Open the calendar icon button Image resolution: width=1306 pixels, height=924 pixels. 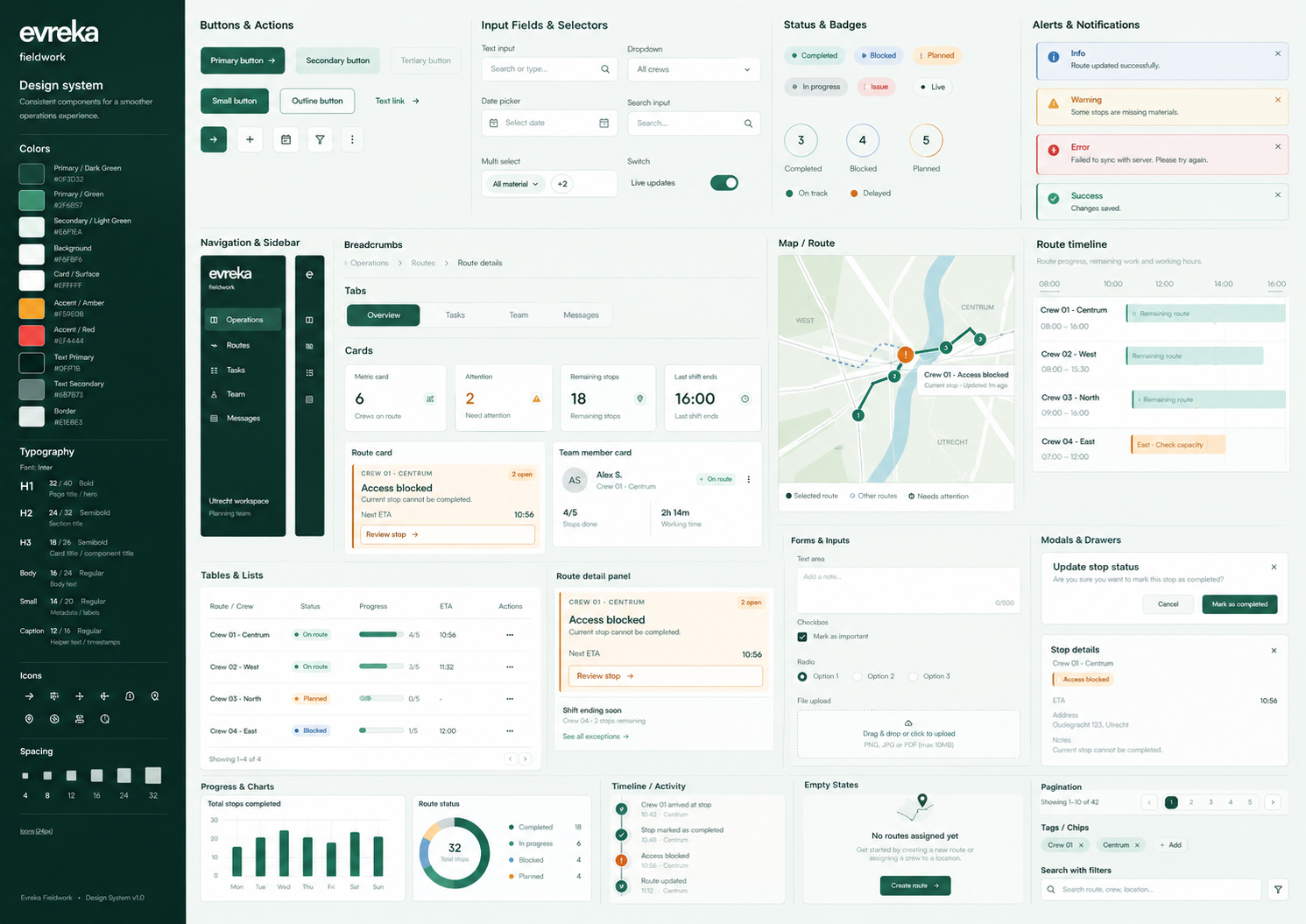pyautogui.click(x=286, y=139)
